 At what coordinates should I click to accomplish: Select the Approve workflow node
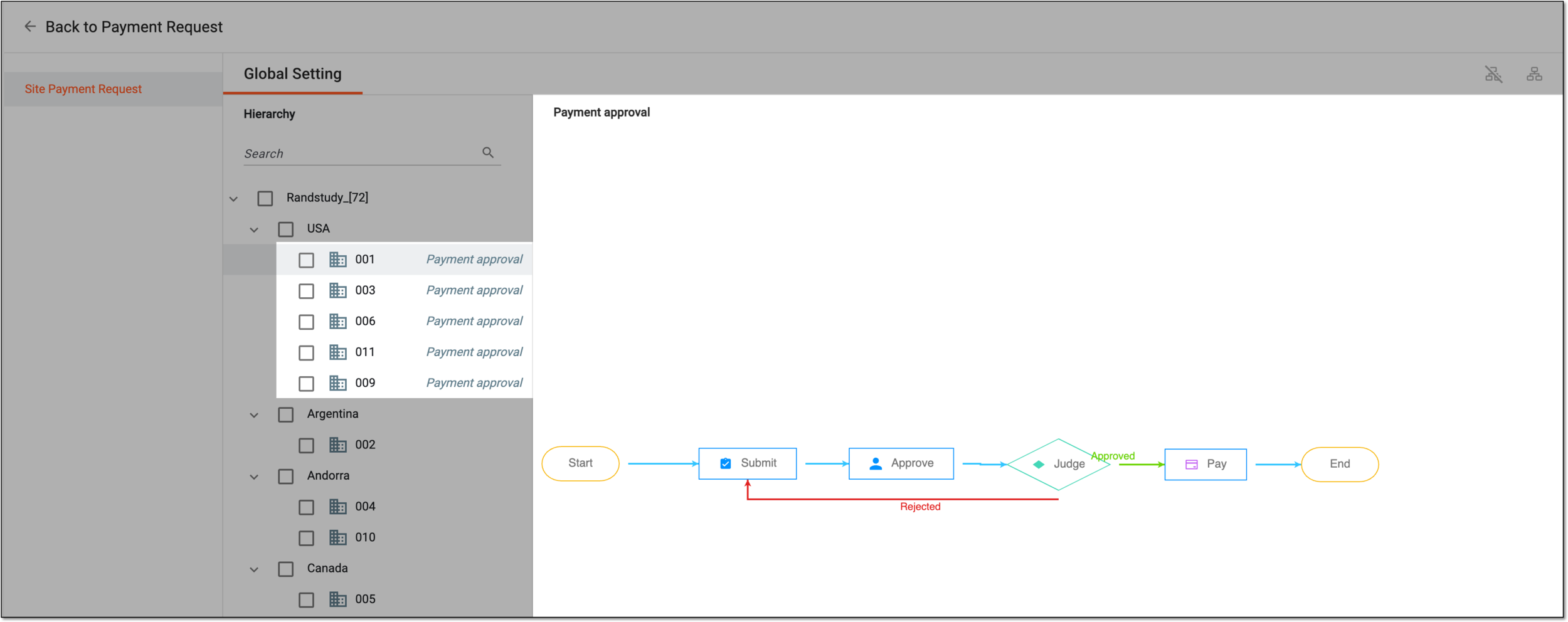click(x=901, y=463)
